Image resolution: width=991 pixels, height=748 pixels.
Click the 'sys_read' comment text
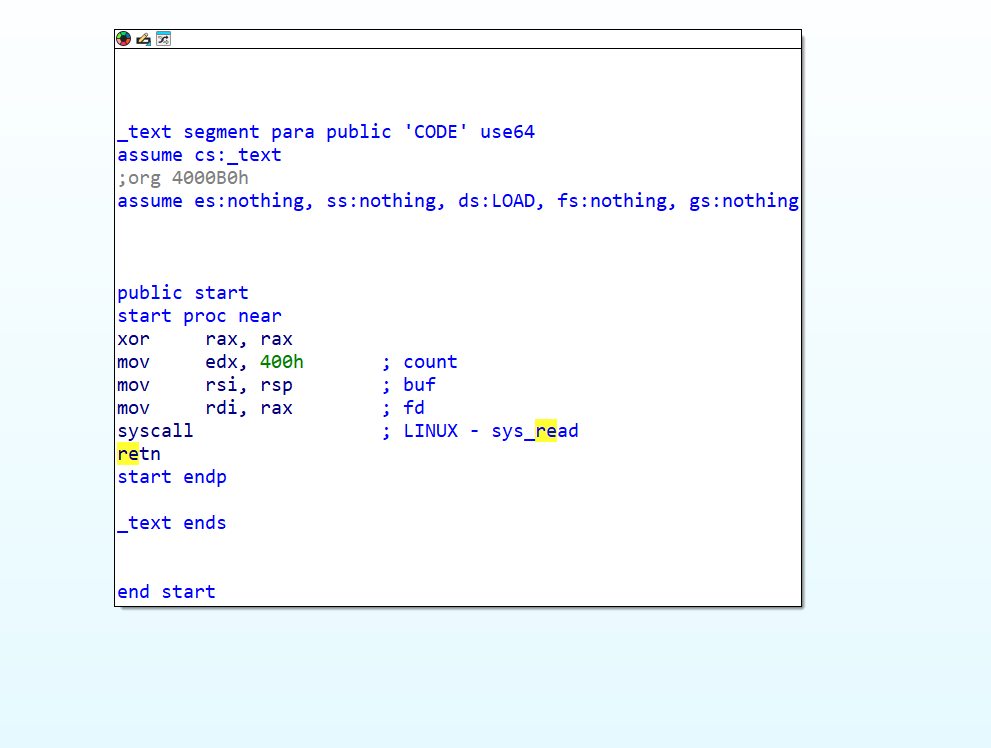pyautogui.click(x=534, y=431)
